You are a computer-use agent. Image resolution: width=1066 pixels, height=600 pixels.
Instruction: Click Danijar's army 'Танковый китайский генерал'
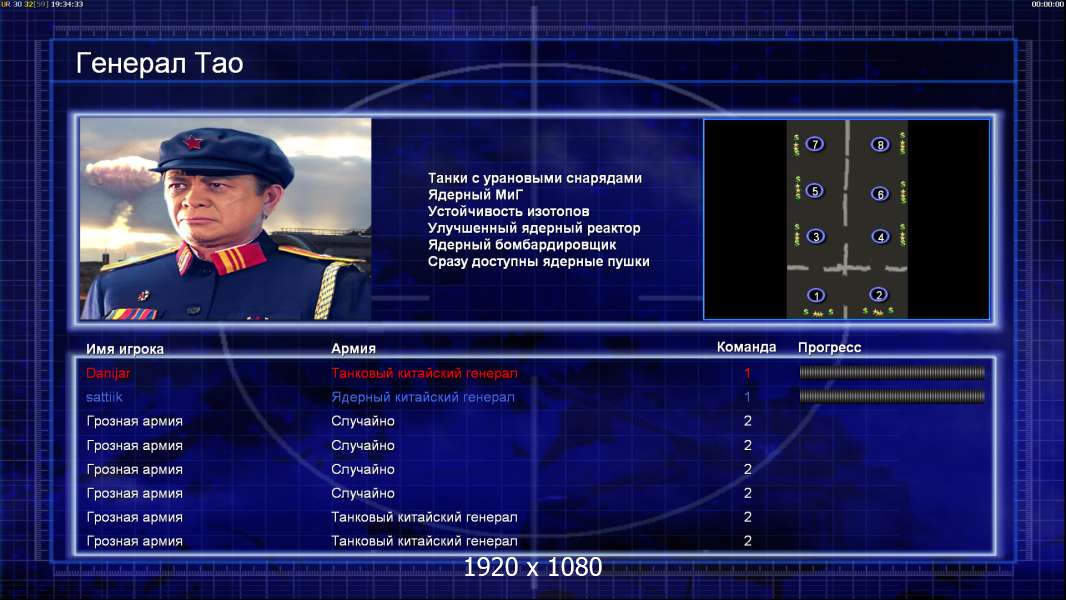click(x=424, y=373)
